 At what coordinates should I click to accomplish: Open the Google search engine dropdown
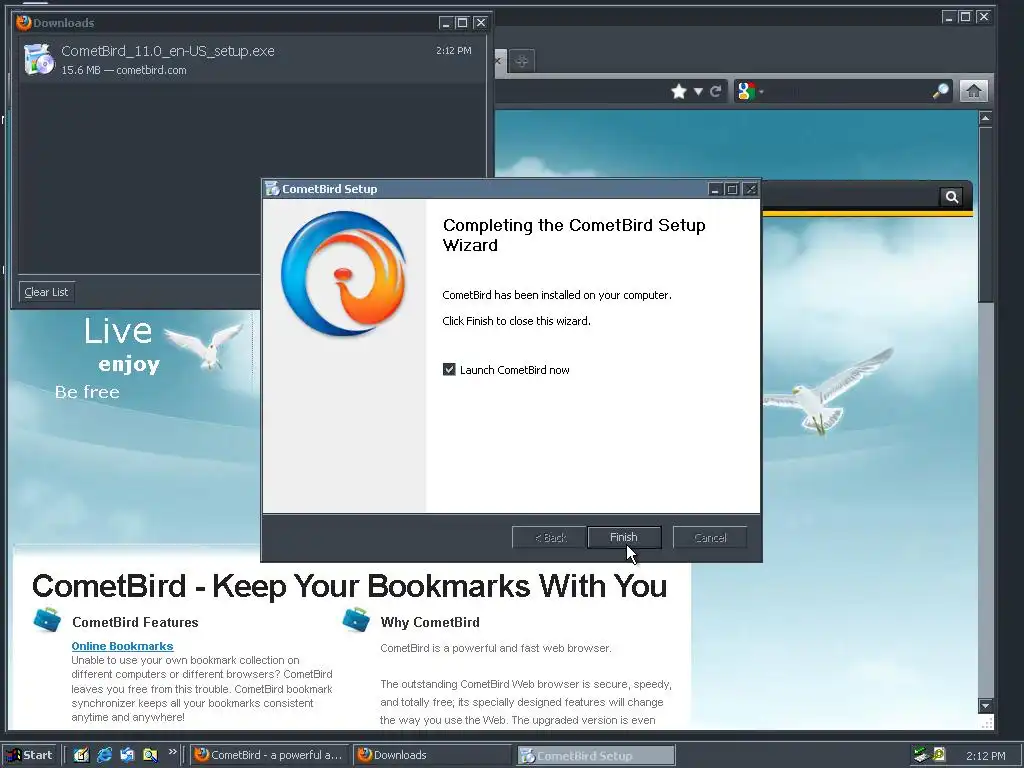pos(750,91)
